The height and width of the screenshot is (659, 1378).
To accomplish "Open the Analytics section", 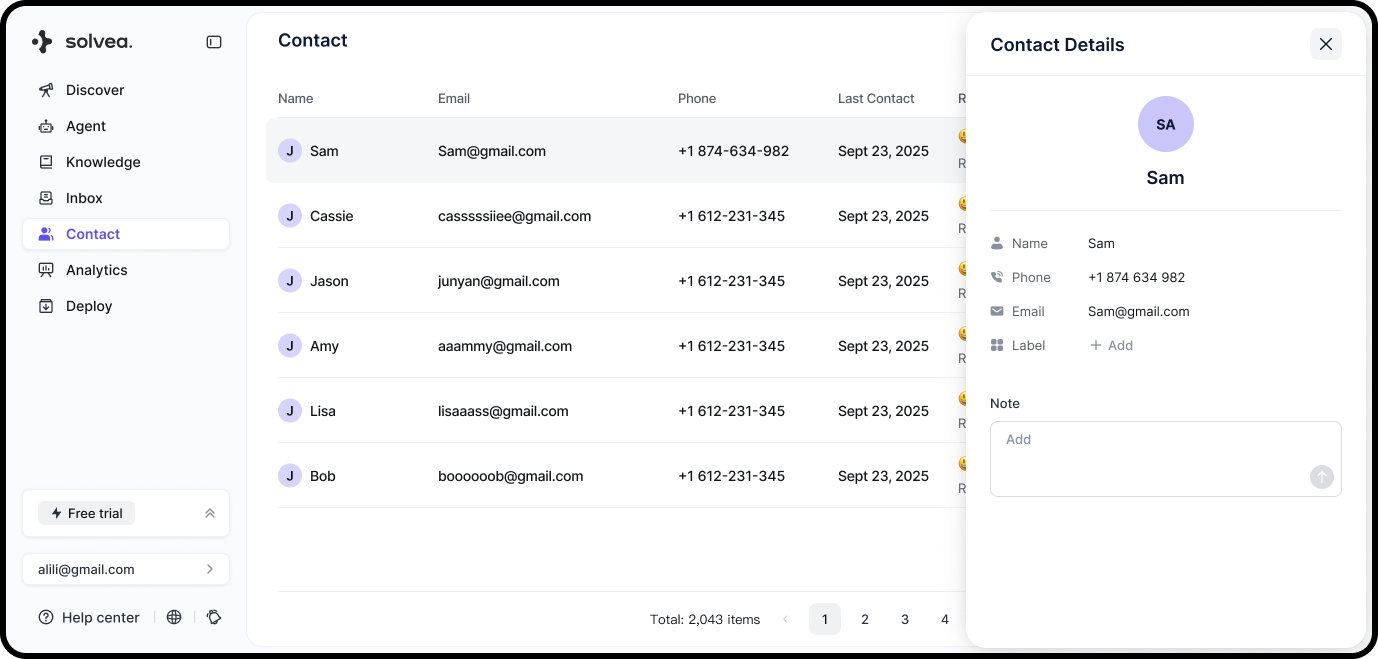I will [96, 269].
